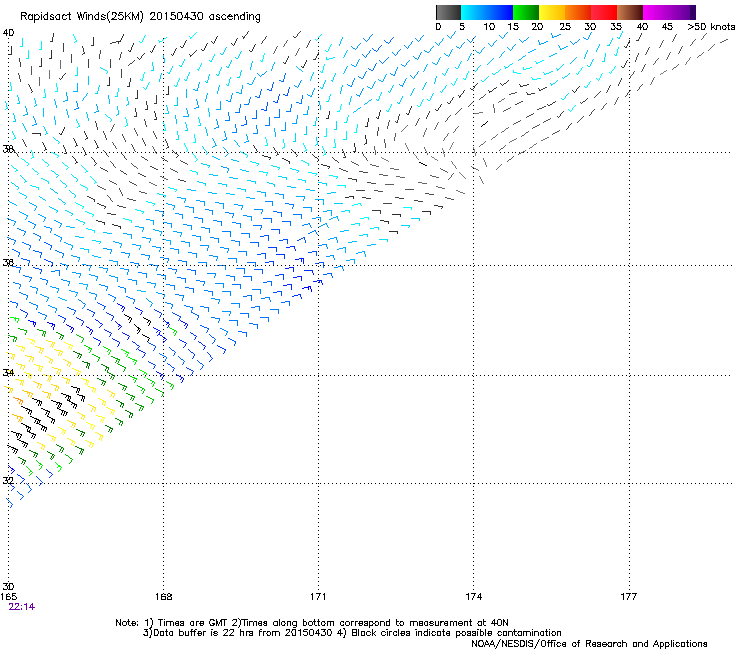This screenshot has width=740, height=650.
Task: Click the 'Rapidsact Winds(25KM) 20150430 ascending' title
Action: (x=140, y=17)
